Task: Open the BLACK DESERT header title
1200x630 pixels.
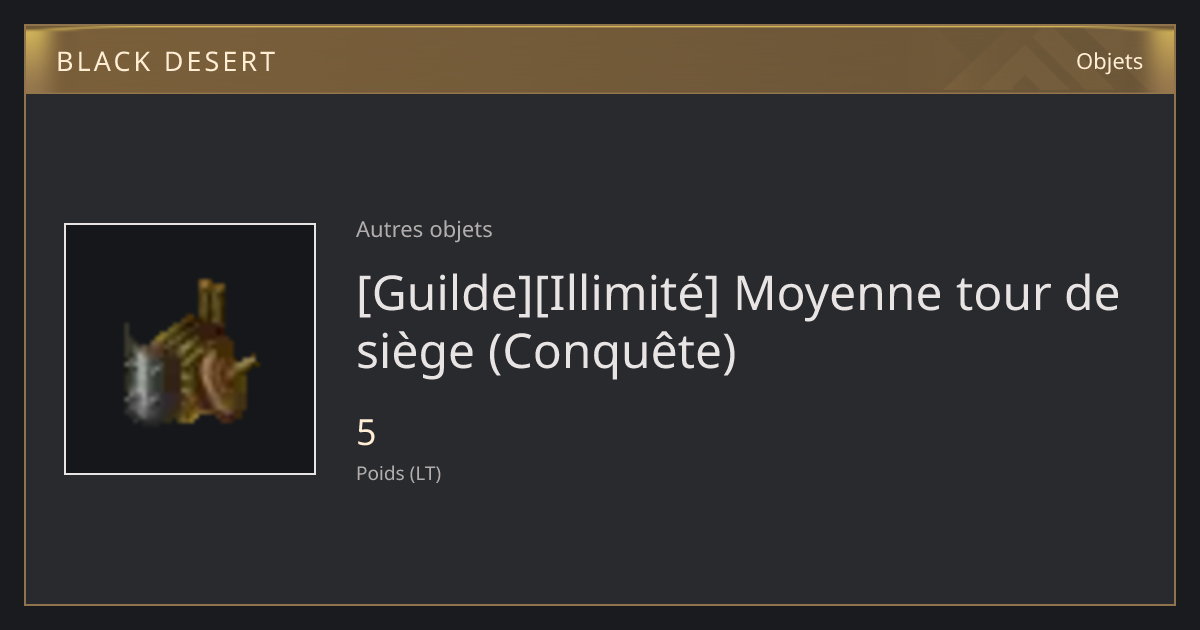Action: (x=166, y=62)
